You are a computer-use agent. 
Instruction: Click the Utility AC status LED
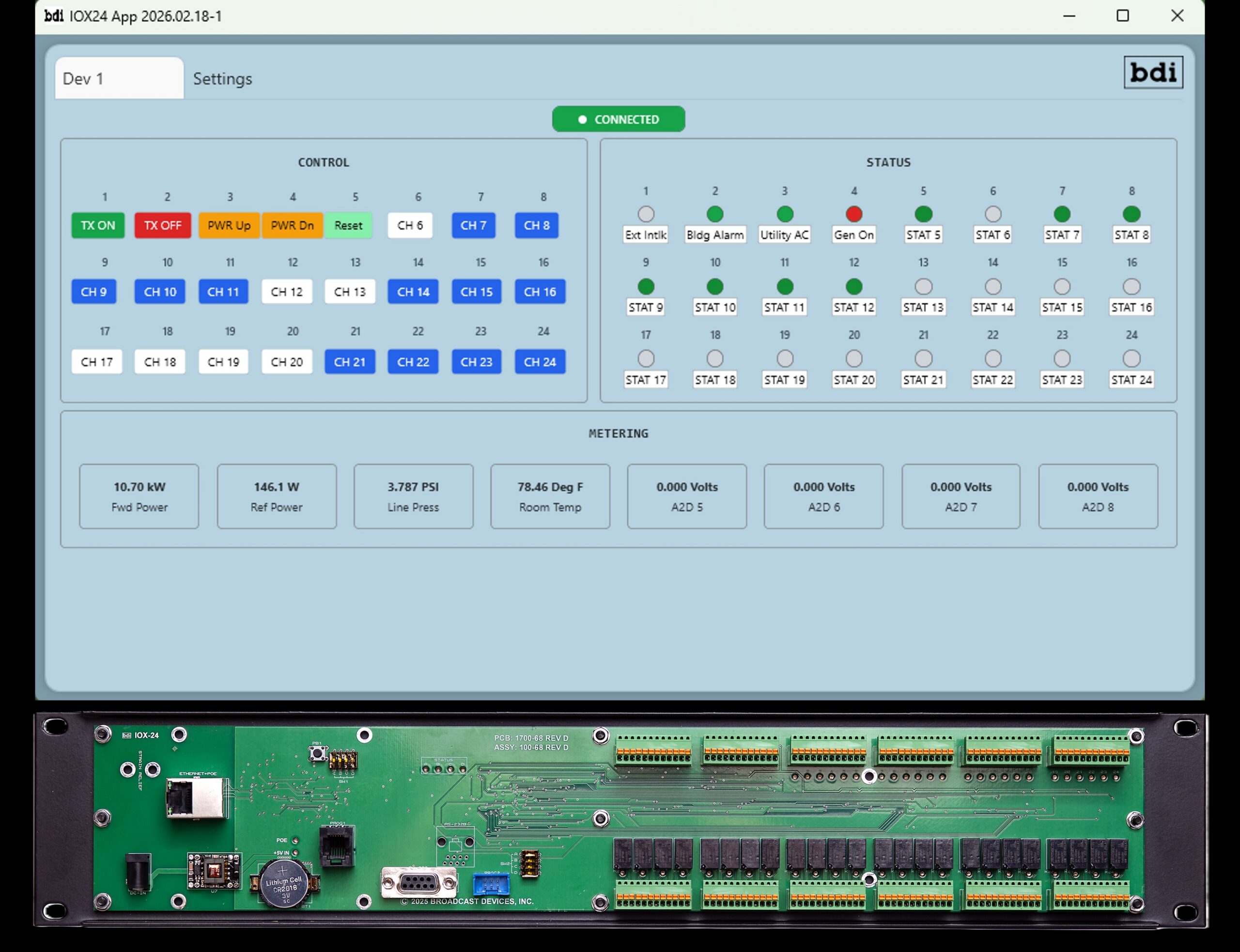click(x=785, y=214)
